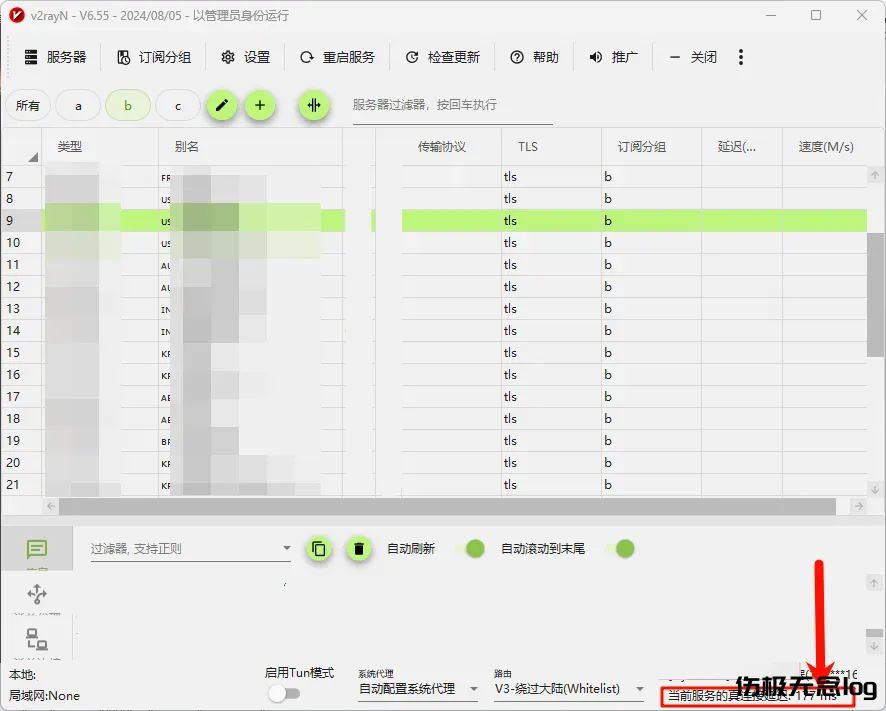Click horizontal scrollbar right arrow
Screen dimensions: 886x711
(859, 506)
